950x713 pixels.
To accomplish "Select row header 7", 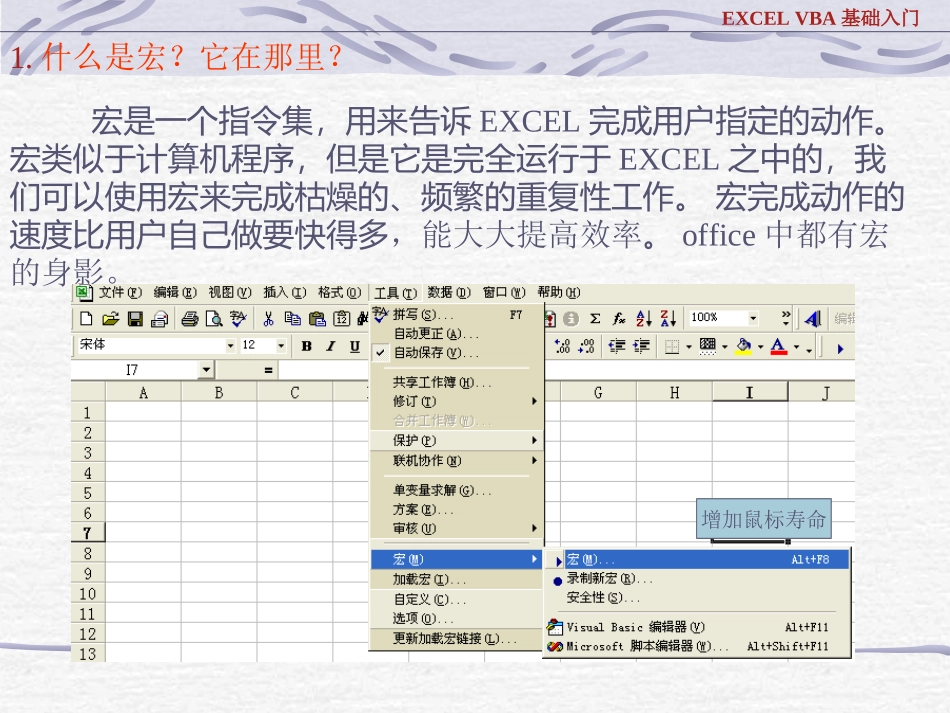I will (88, 533).
